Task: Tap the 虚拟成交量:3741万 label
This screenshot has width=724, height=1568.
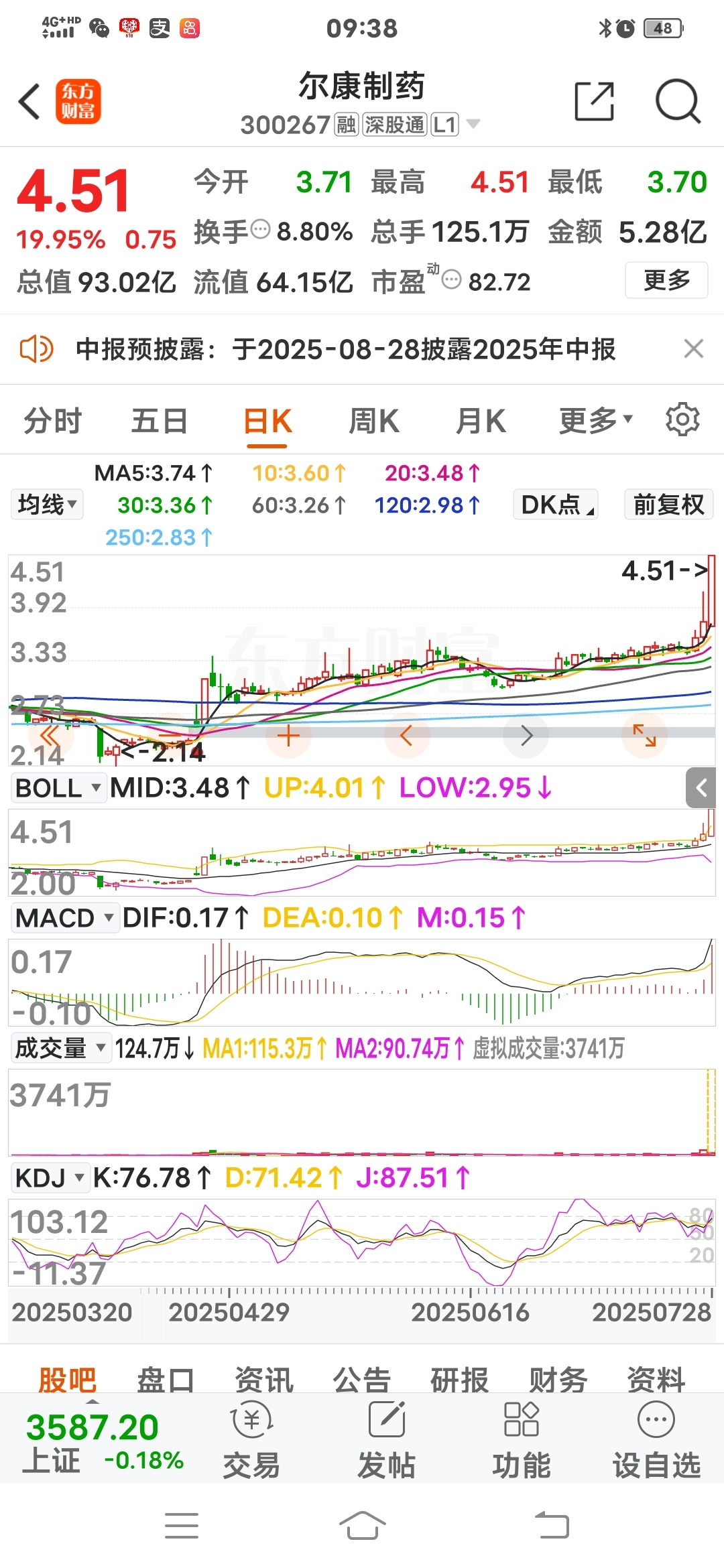Action: point(548,1048)
